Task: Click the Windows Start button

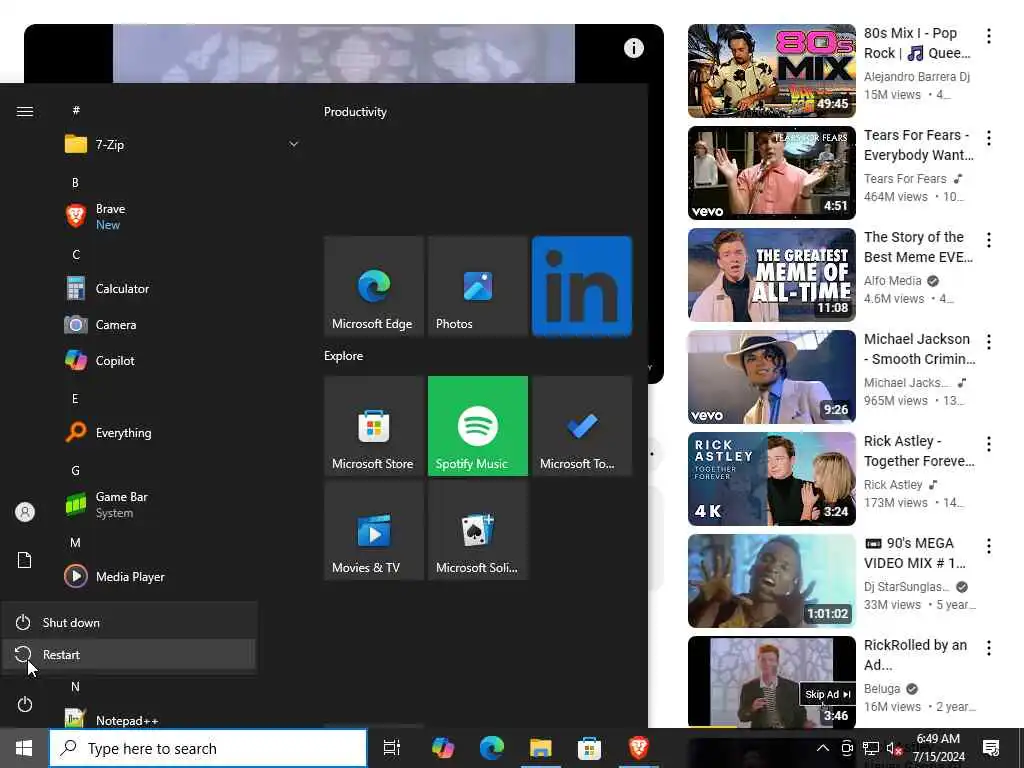Action: point(24,748)
